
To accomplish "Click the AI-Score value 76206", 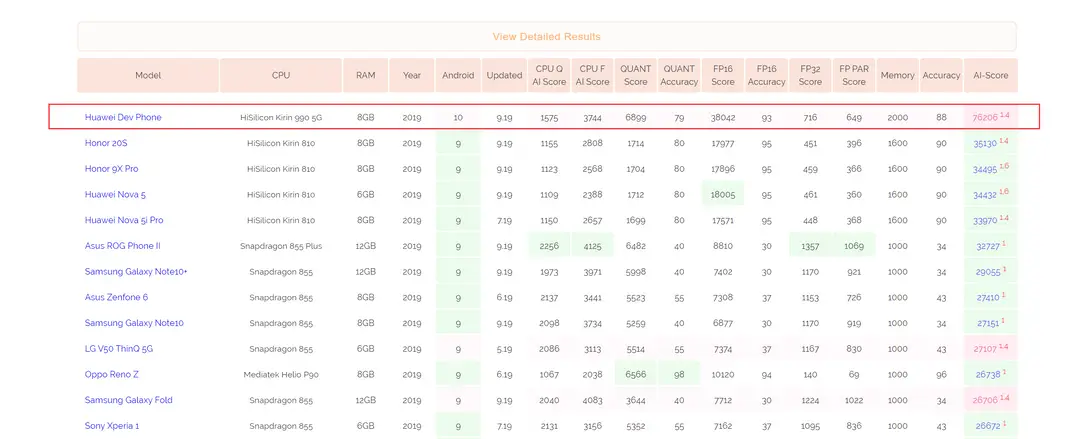I will pyautogui.click(x=985, y=118).
